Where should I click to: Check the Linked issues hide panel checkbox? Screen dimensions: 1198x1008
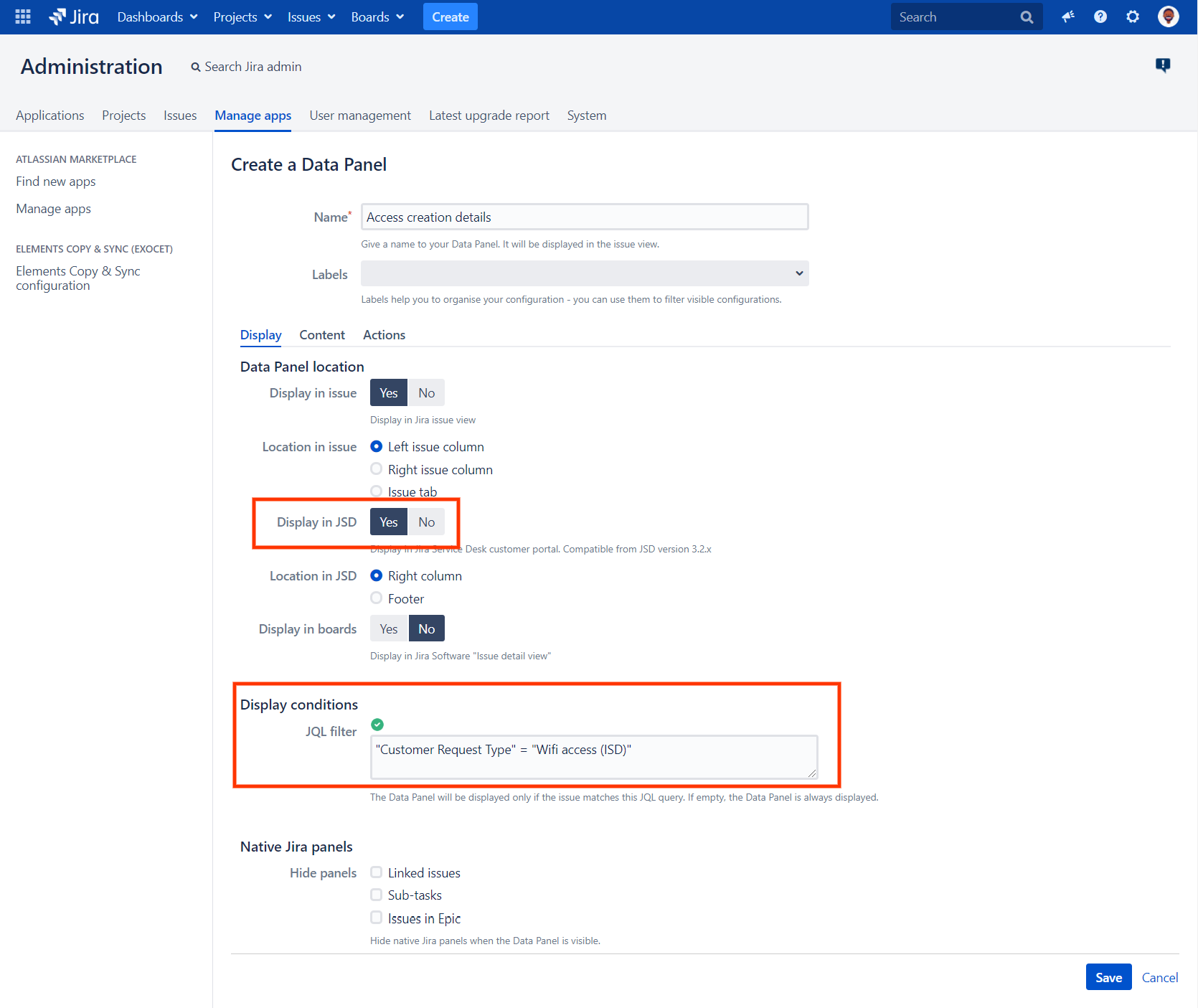point(377,872)
